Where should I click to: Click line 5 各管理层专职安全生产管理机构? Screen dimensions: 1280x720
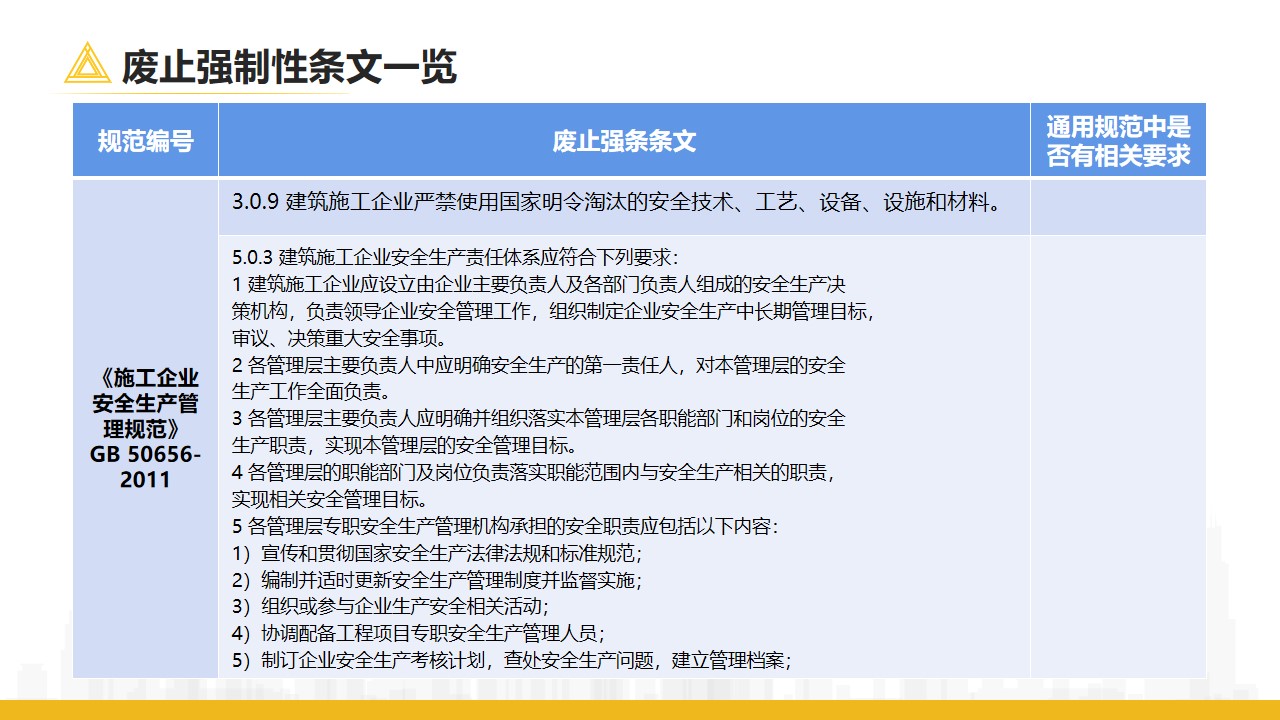tap(505, 526)
